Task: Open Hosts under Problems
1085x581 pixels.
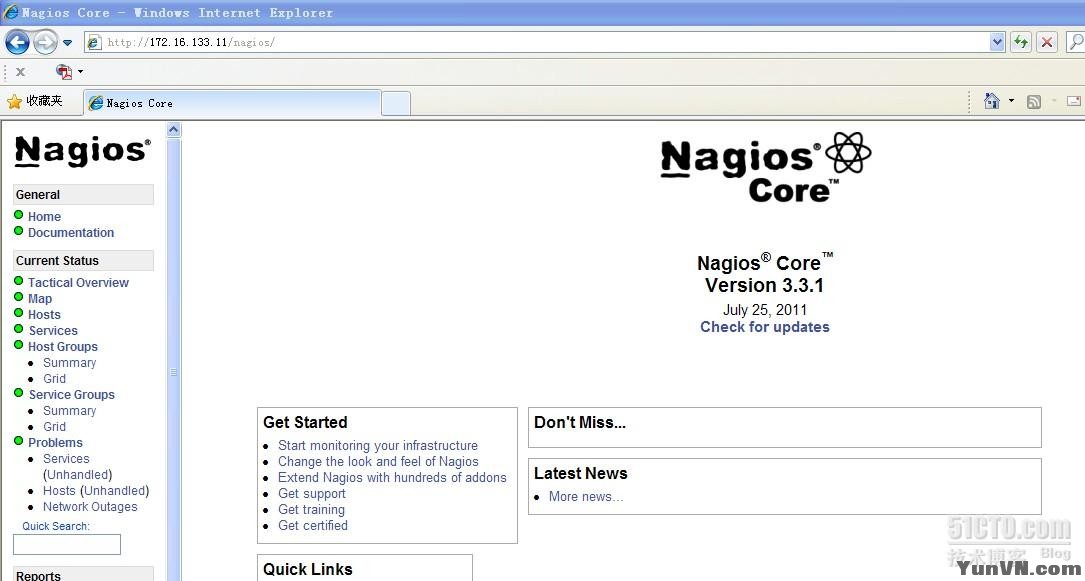Action: pyautogui.click(x=60, y=490)
